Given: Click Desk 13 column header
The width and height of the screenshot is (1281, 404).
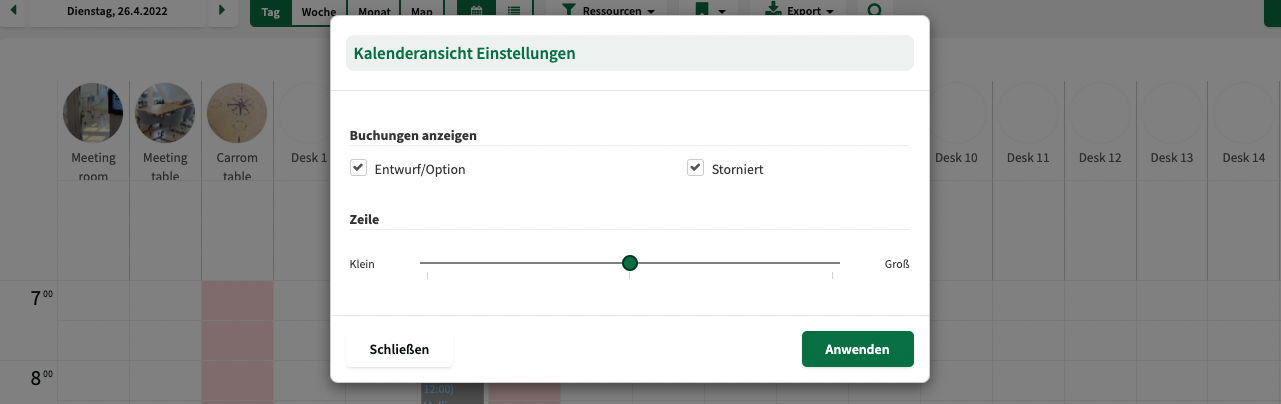Looking at the screenshot, I should click(x=1172, y=157).
